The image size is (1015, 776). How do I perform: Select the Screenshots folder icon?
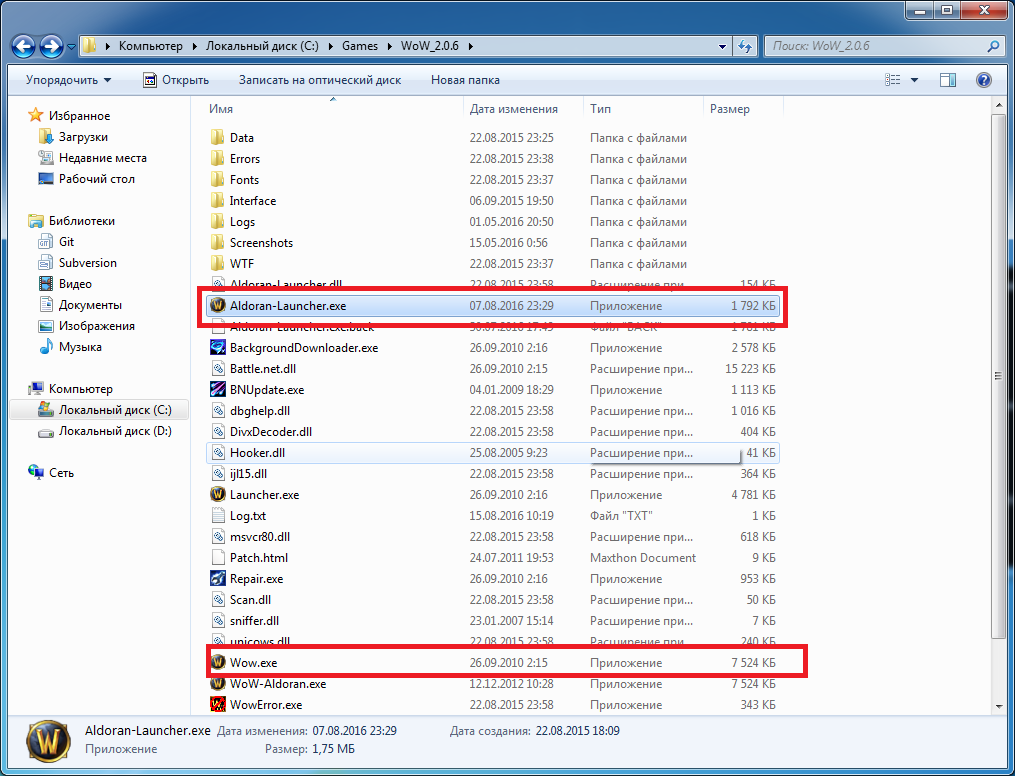(x=218, y=243)
